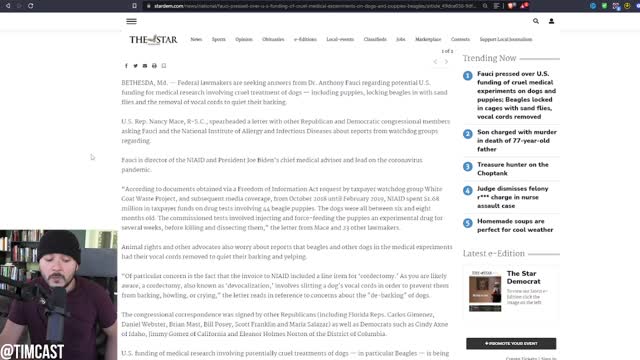Screen dimensions: 640x360
Task: Click the Promote Your Event button
Action: (x=511, y=343)
